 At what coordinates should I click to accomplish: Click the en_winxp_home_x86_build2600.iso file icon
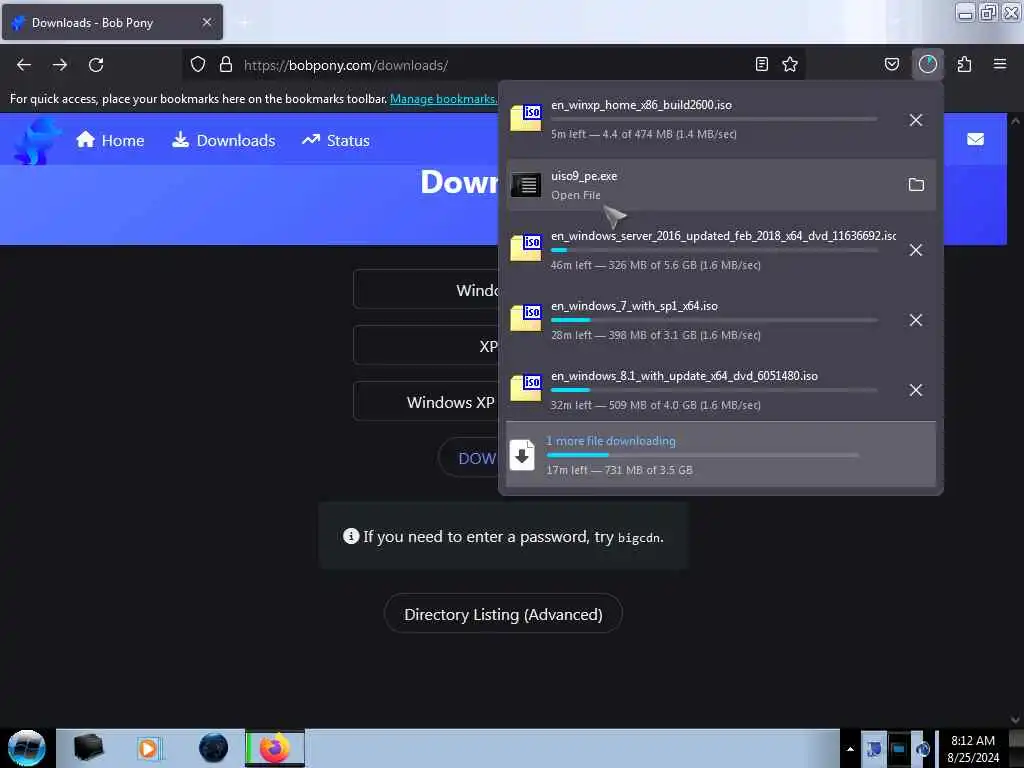[x=526, y=118]
